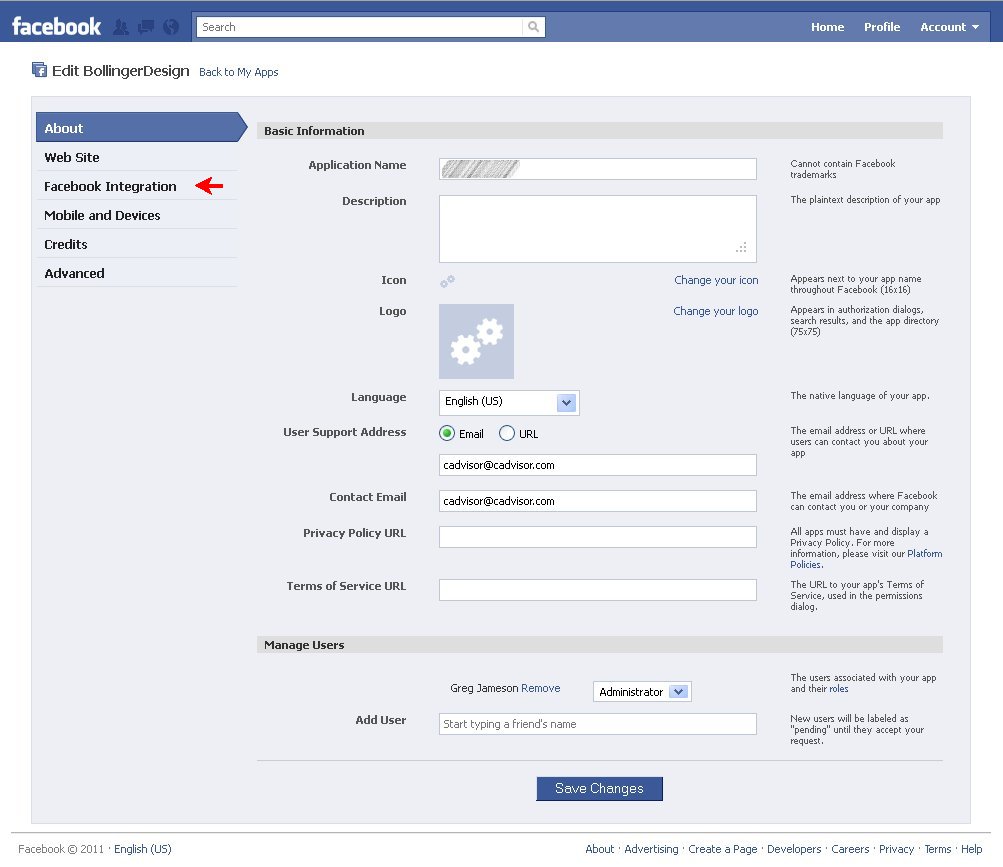Click the small gears icon in the Icon row
This screenshot has width=1003, height=867.
(447, 281)
